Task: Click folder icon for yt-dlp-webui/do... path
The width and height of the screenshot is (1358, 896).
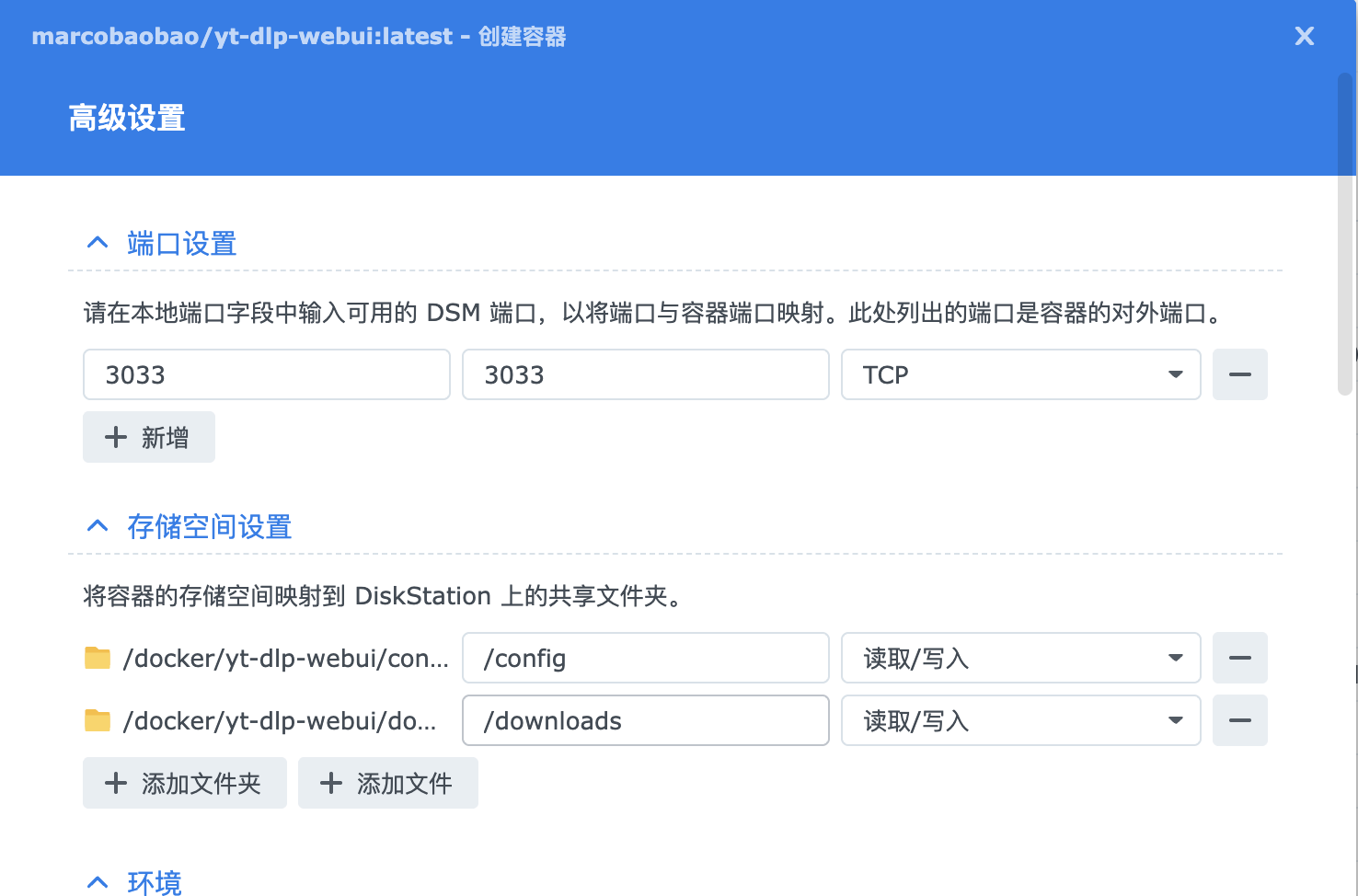Action: click(98, 720)
